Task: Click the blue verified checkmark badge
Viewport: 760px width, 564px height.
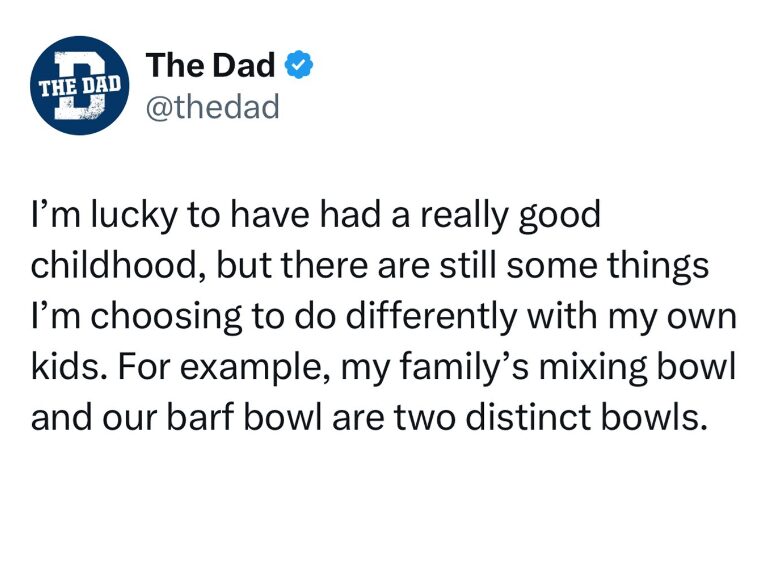Action: pos(299,66)
